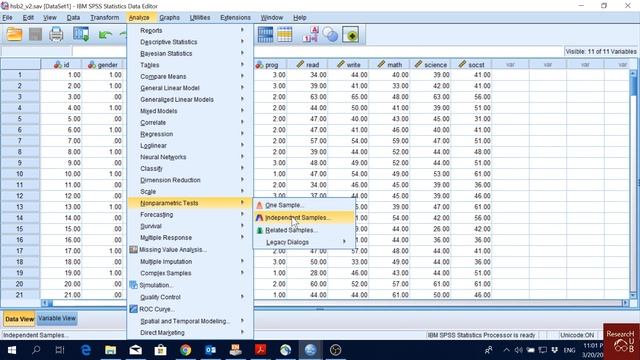The height and width of the screenshot is (360, 640).
Task: Click the math column header
Action: 389,64
